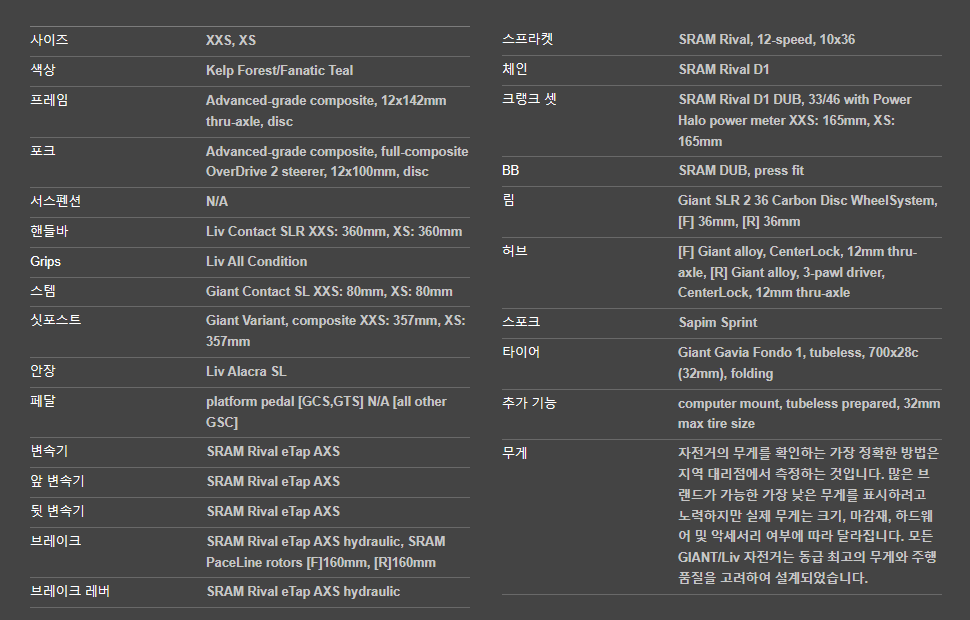Select the Liv Alacra SL saddle value

(x=246, y=371)
